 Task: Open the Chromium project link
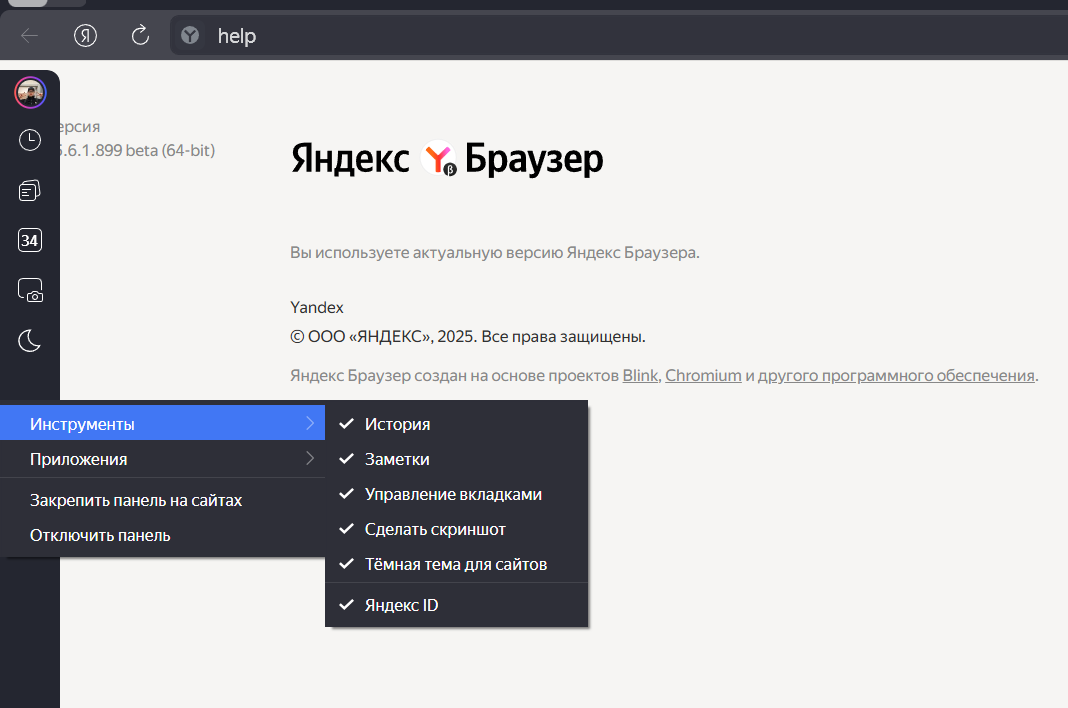tap(703, 375)
